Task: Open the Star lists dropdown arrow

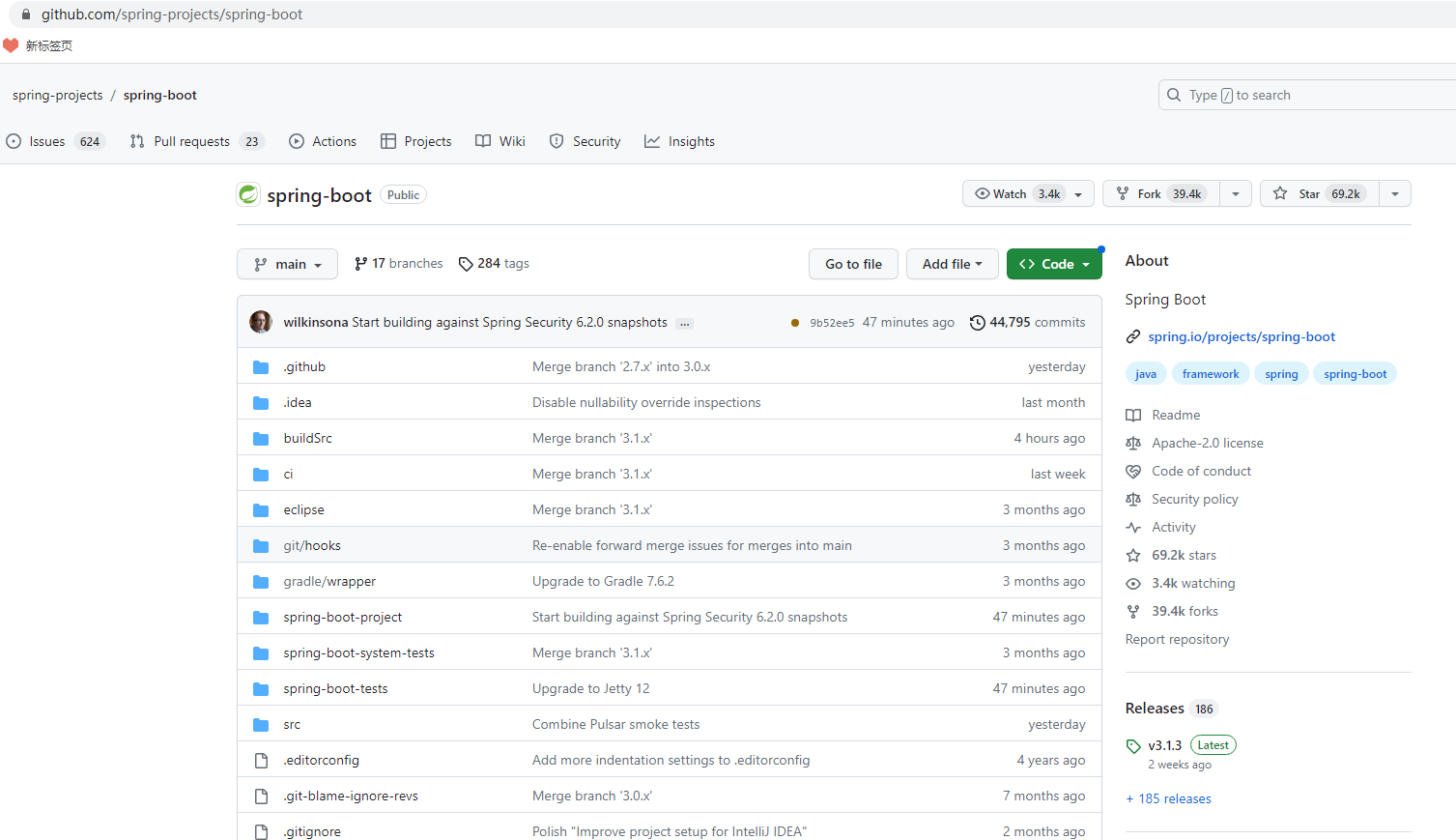Action: pos(1395,194)
